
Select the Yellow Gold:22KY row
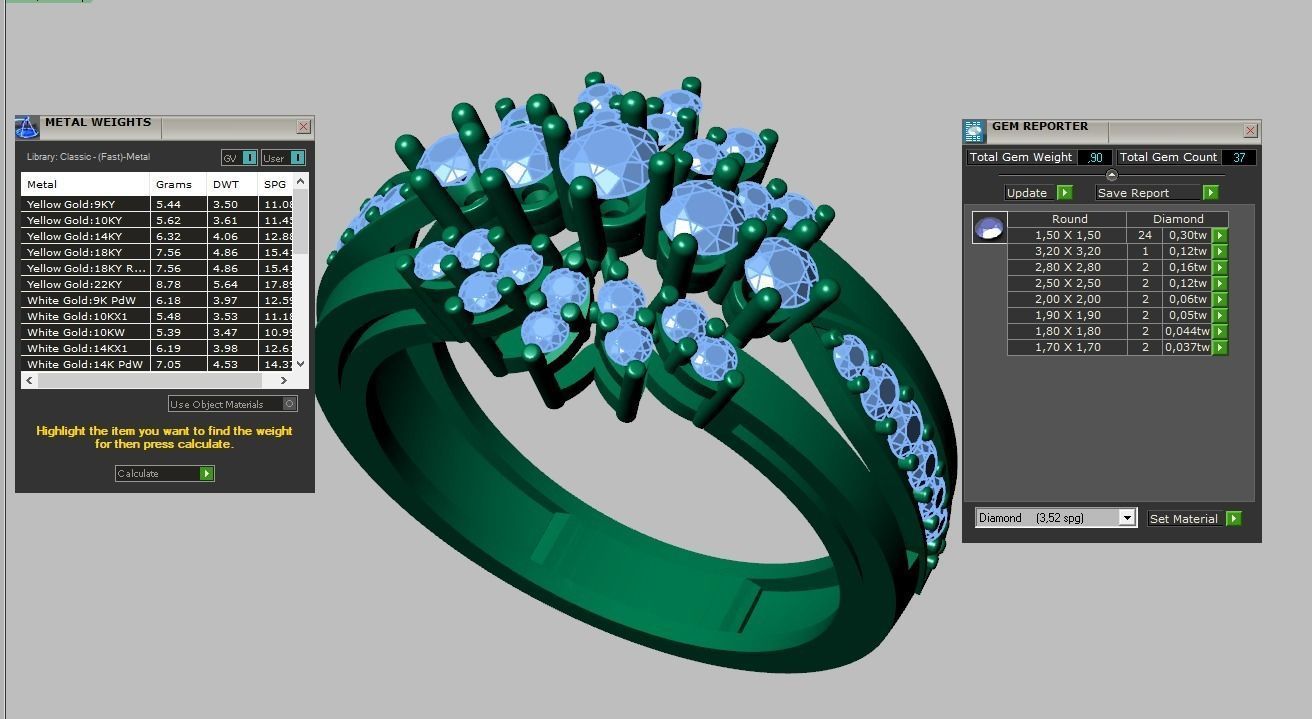pyautogui.click(x=158, y=284)
